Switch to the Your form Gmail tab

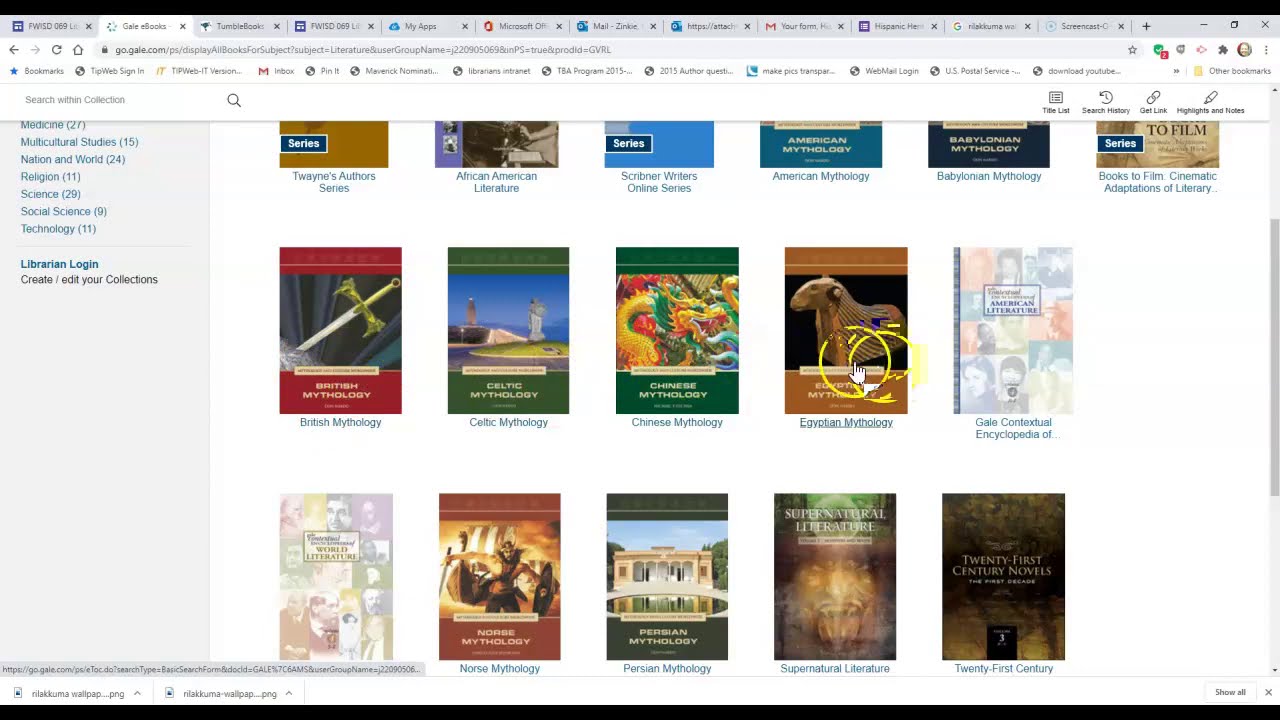[x=803, y=26]
